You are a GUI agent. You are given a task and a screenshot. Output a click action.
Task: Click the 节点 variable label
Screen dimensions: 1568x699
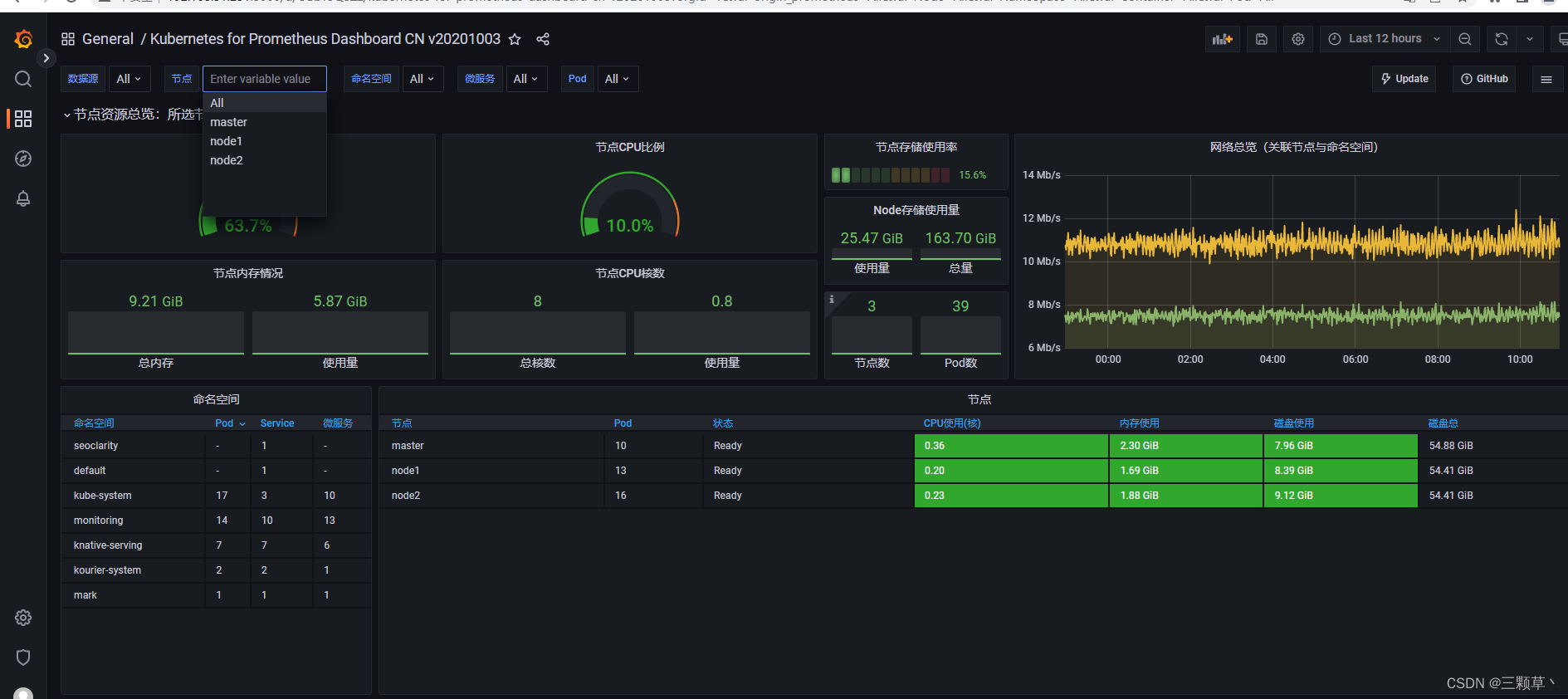(x=182, y=79)
